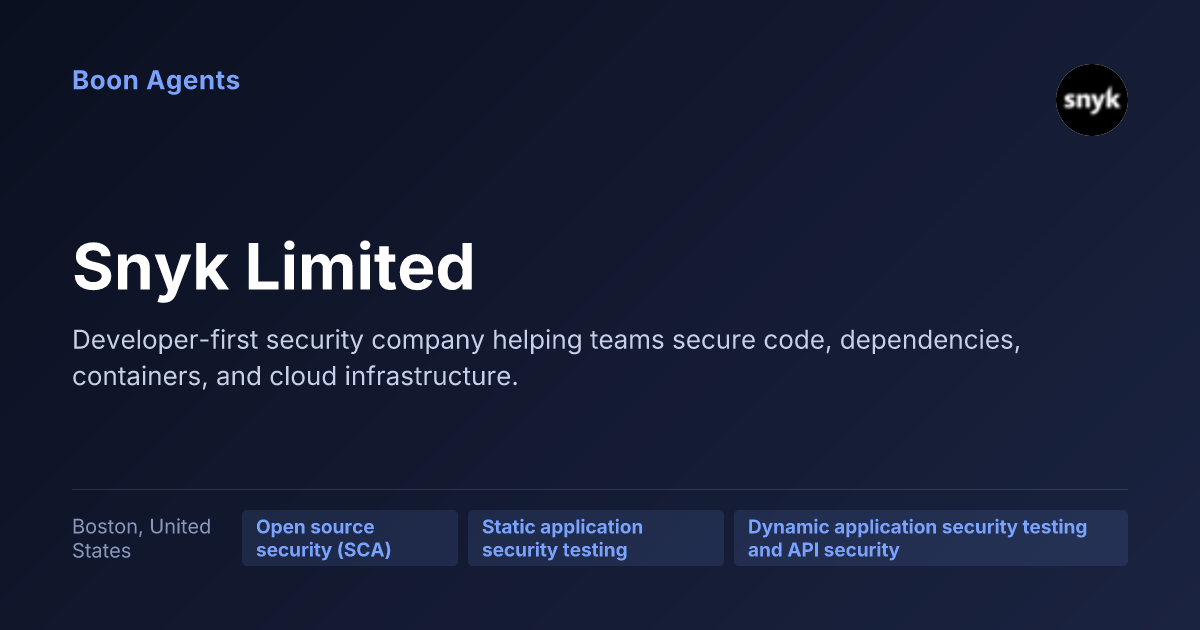This screenshot has height=630, width=1200.
Task: Click the Static application security testing tag
Action: (x=596, y=538)
